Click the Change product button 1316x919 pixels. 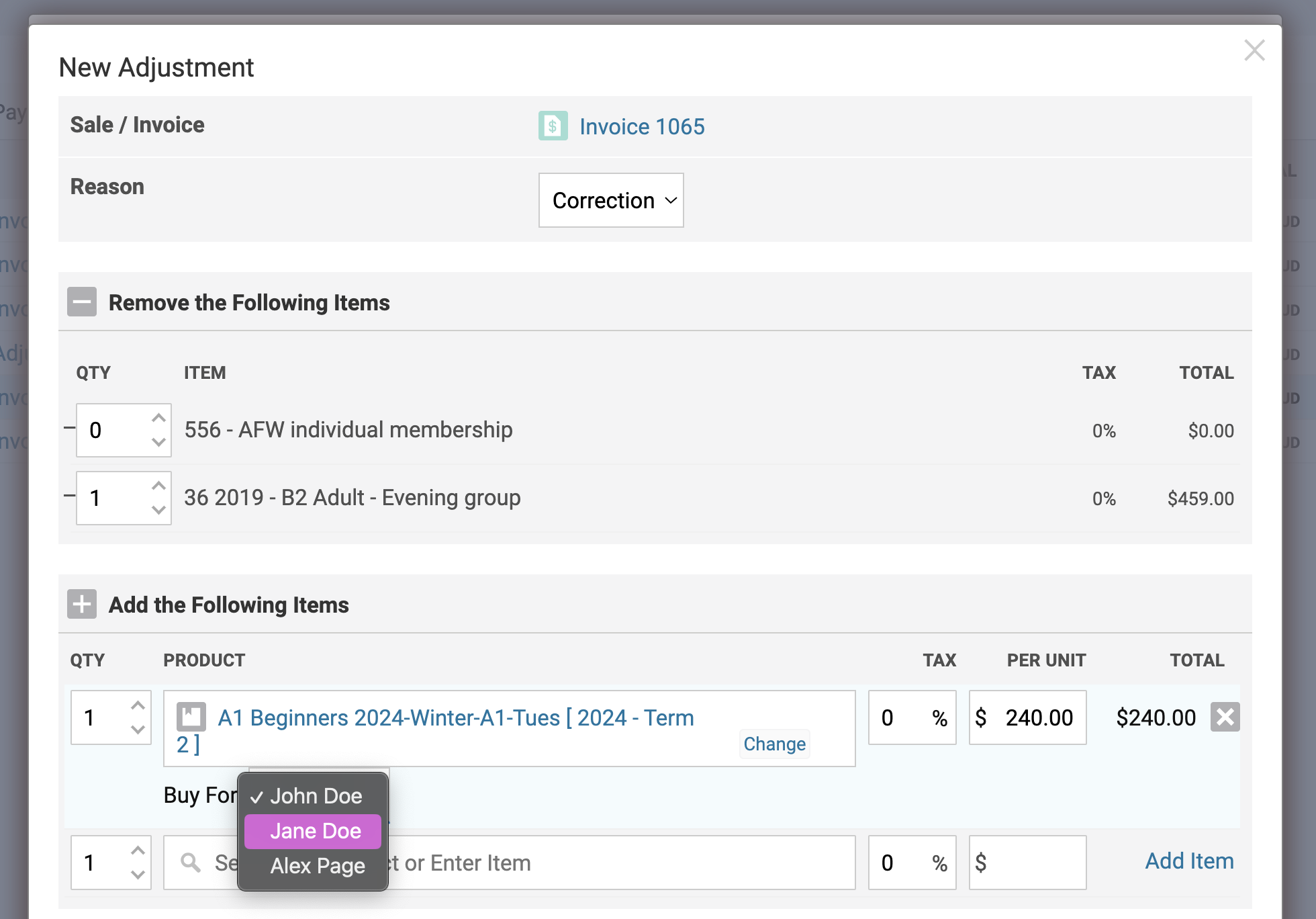[774, 744]
